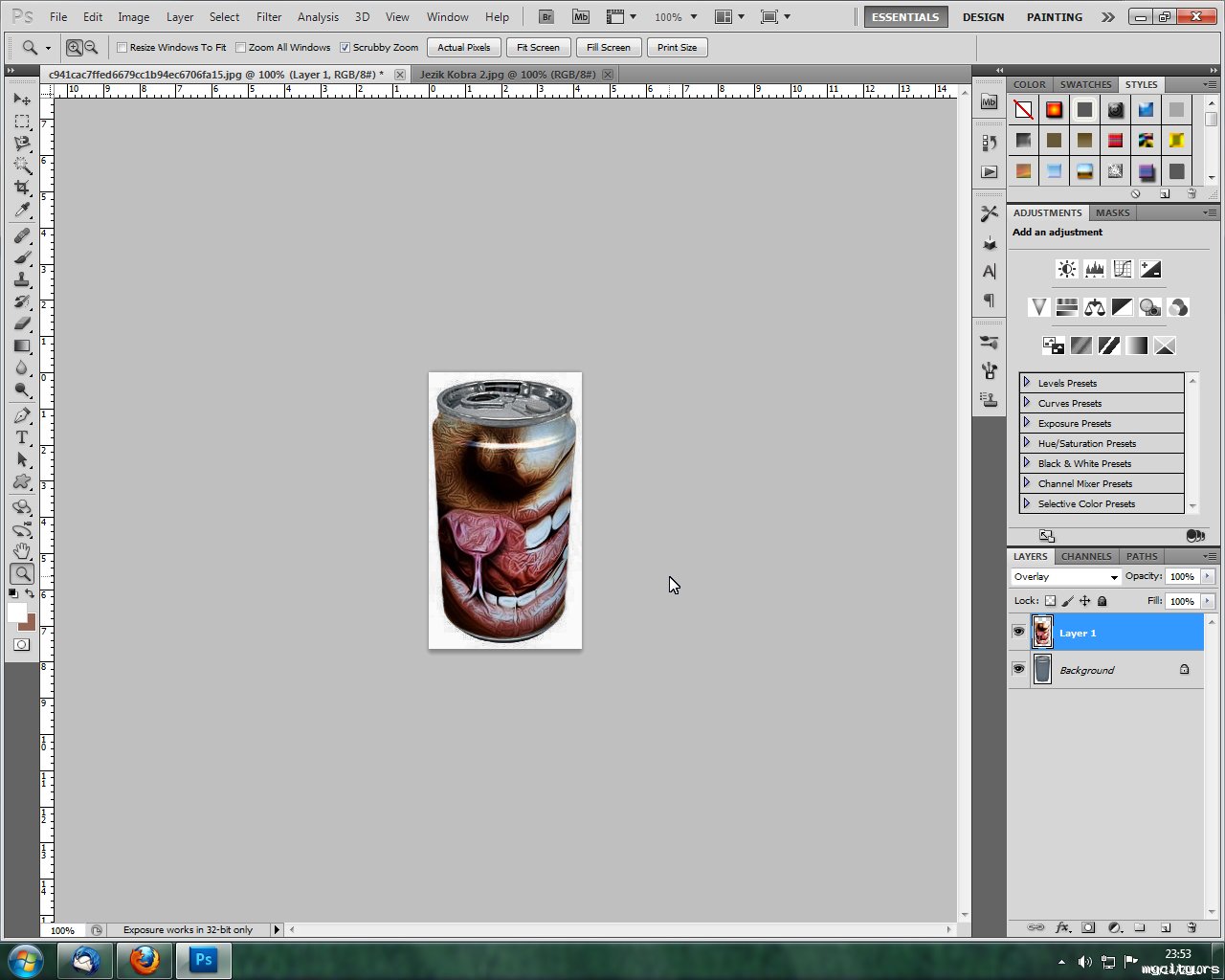Click the Fit Screen button
This screenshot has width=1225, height=980.
(538, 48)
